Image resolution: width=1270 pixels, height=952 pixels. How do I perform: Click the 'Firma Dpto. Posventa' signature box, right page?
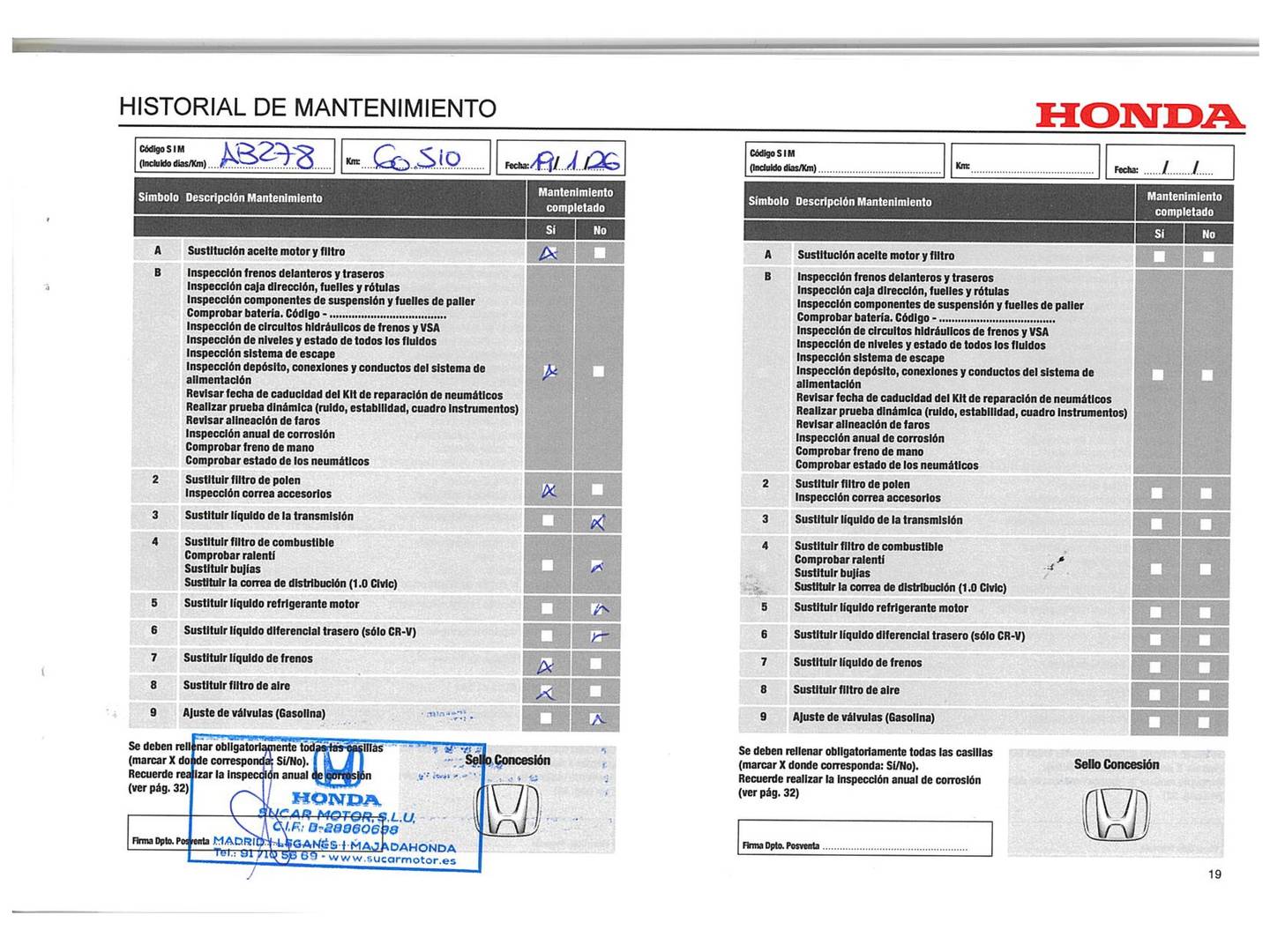[x=865, y=838]
